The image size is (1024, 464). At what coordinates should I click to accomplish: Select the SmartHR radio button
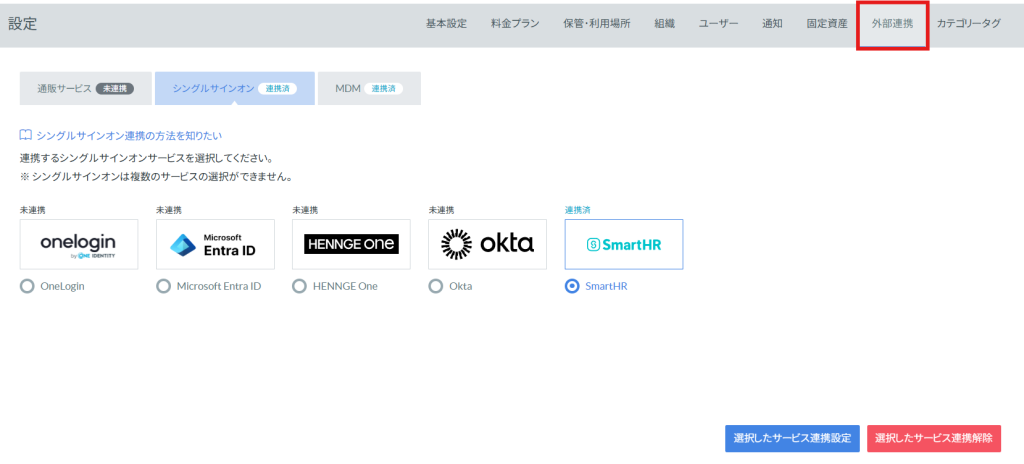tap(572, 286)
